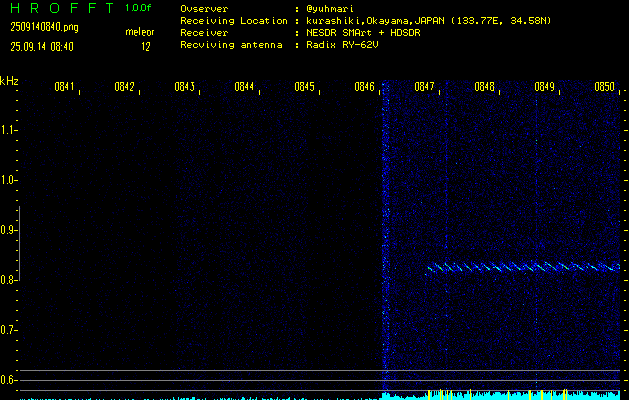Click the 0843 time marker

185,87
